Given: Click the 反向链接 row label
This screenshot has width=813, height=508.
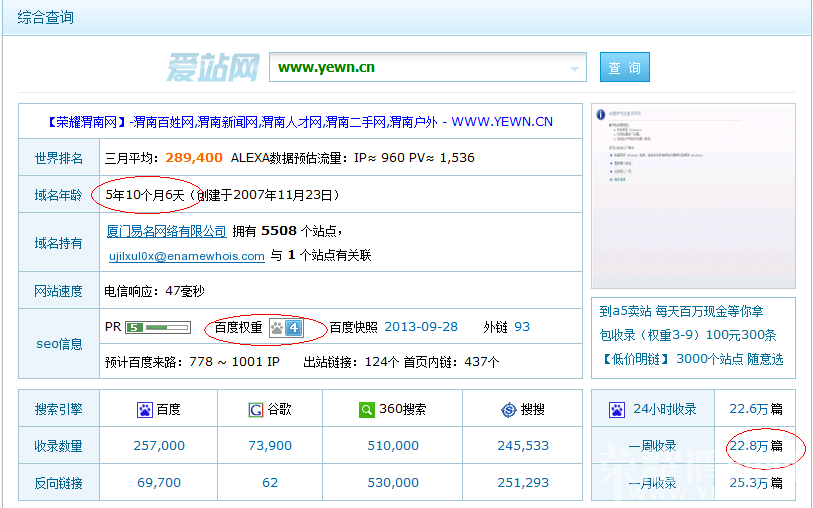Looking at the screenshot, I should 59,484.
